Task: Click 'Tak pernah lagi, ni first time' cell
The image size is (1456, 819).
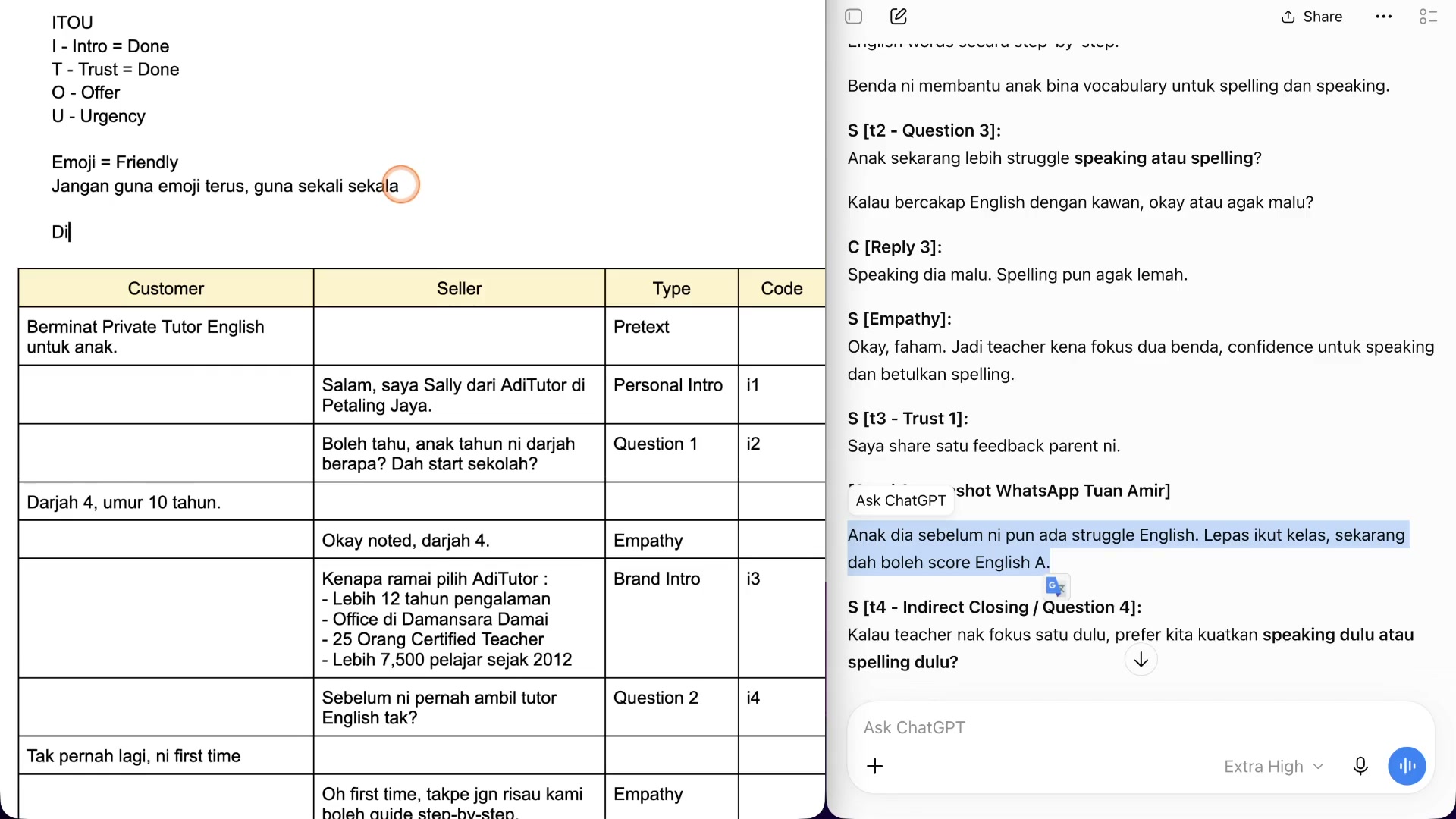Action: coord(166,756)
